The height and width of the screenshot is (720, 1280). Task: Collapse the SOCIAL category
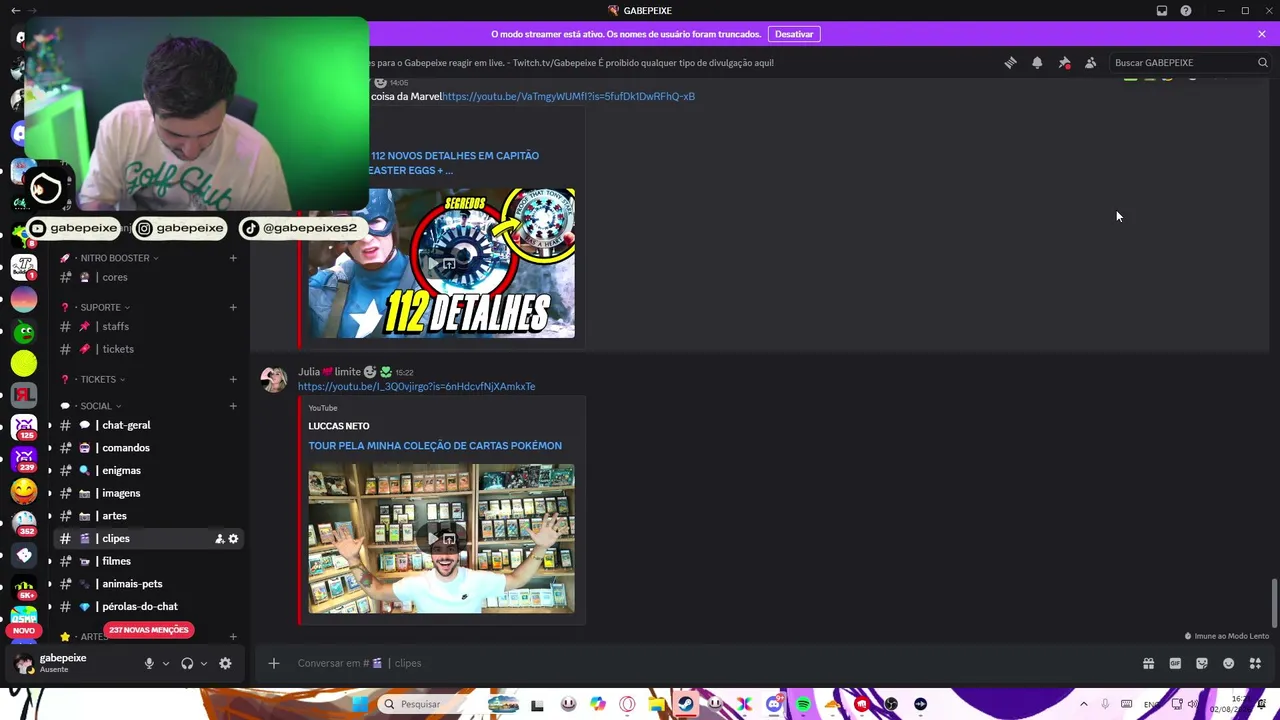tap(90, 406)
